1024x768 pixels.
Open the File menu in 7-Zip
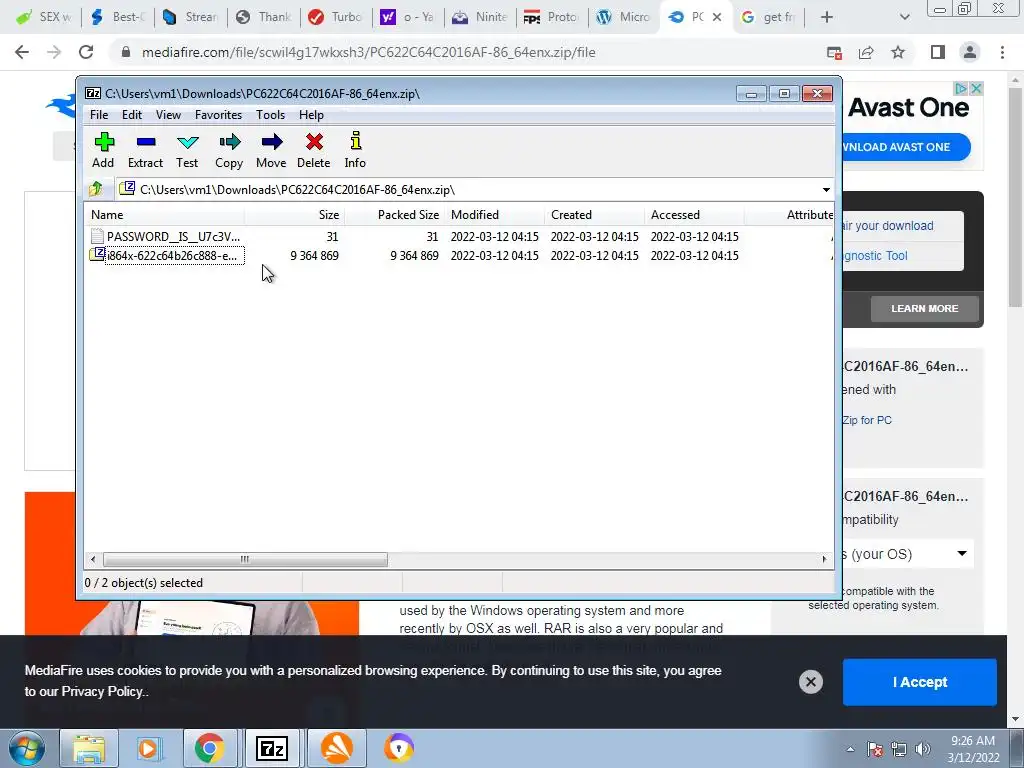coord(99,115)
